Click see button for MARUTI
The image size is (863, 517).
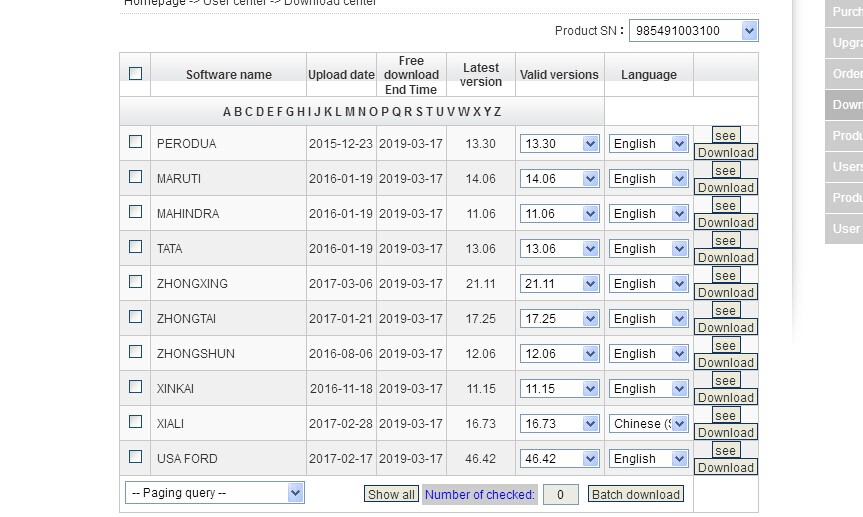pyautogui.click(x=725, y=171)
